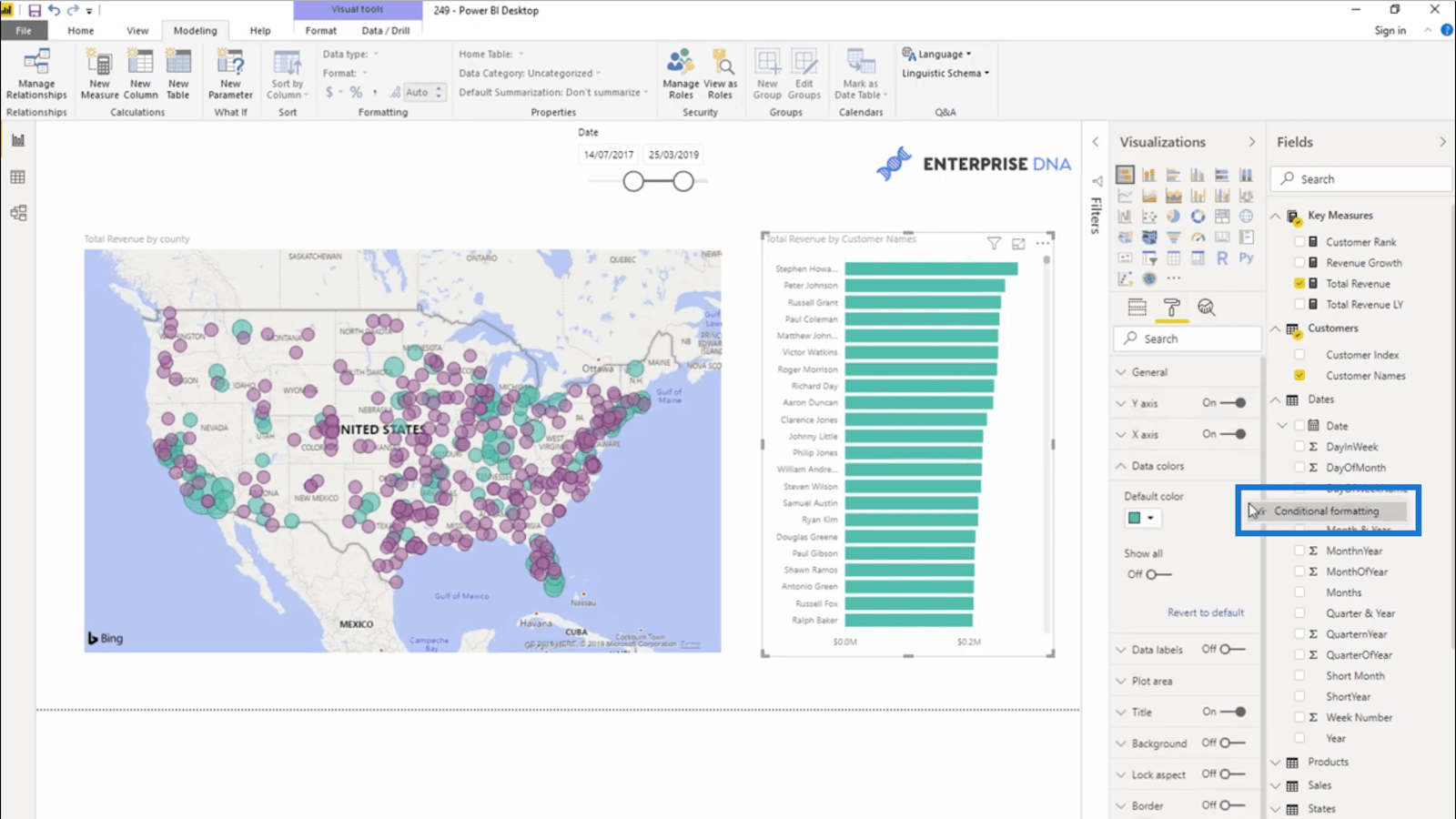The width and height of the screenshot is (1456, 819).
Task: Turn off the Y axis toggle
Action: [1233, 402]
